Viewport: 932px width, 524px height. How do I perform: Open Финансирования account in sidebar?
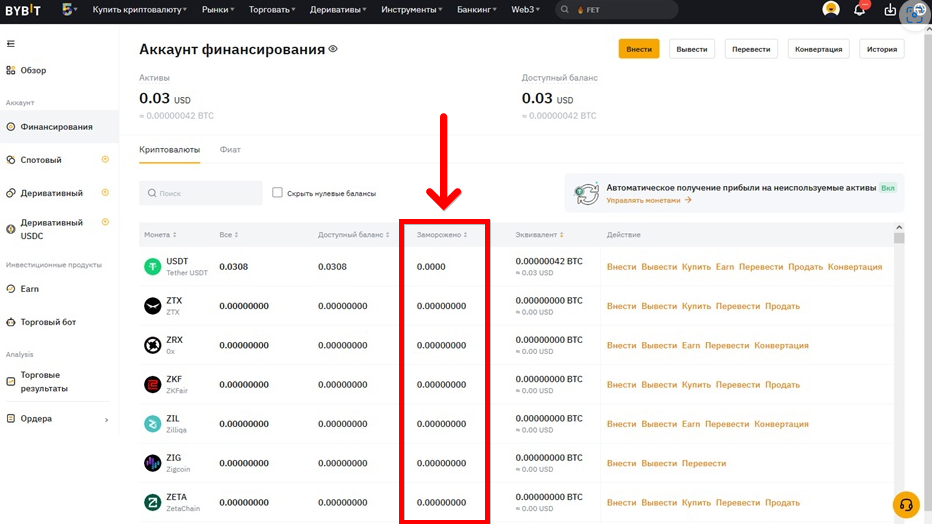pos(59,127)
